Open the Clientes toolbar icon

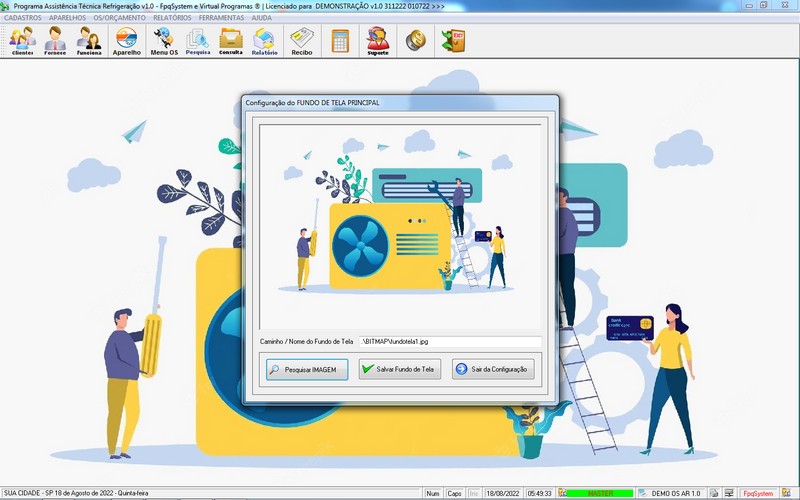(22, 41)
